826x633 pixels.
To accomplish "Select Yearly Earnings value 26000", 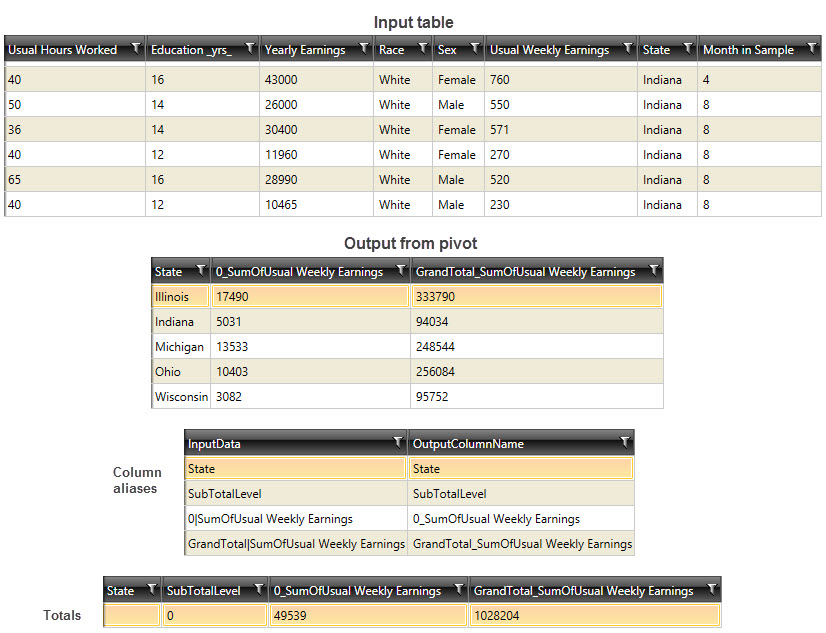I will [x=316, y=105].
